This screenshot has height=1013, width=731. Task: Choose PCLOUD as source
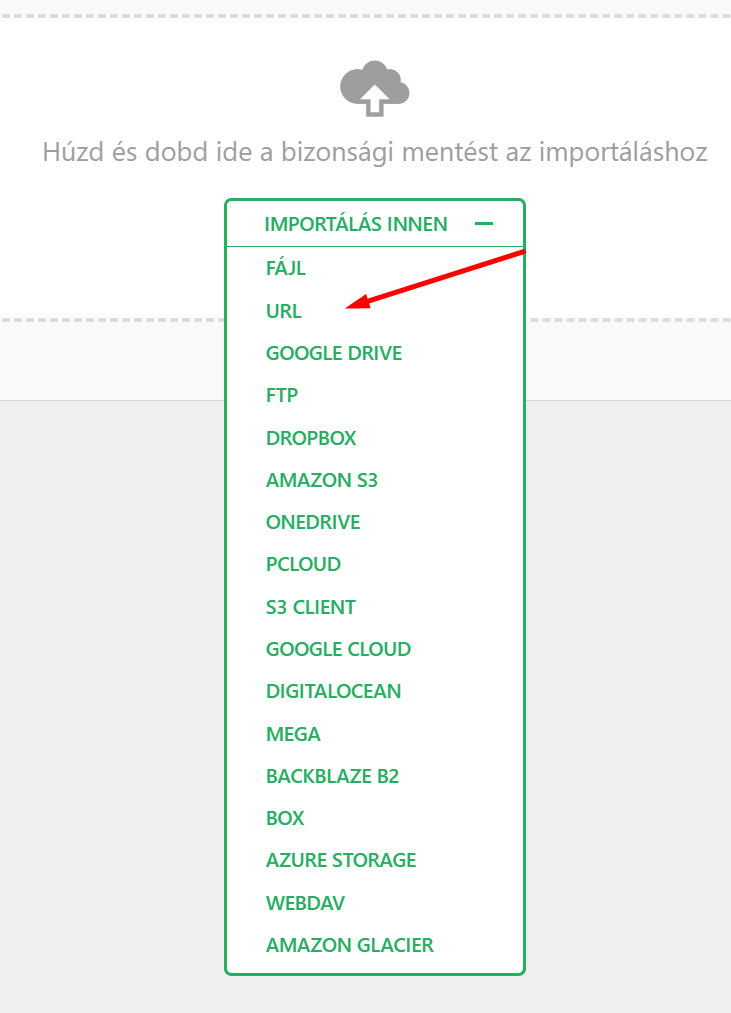[x=303, y=564]
